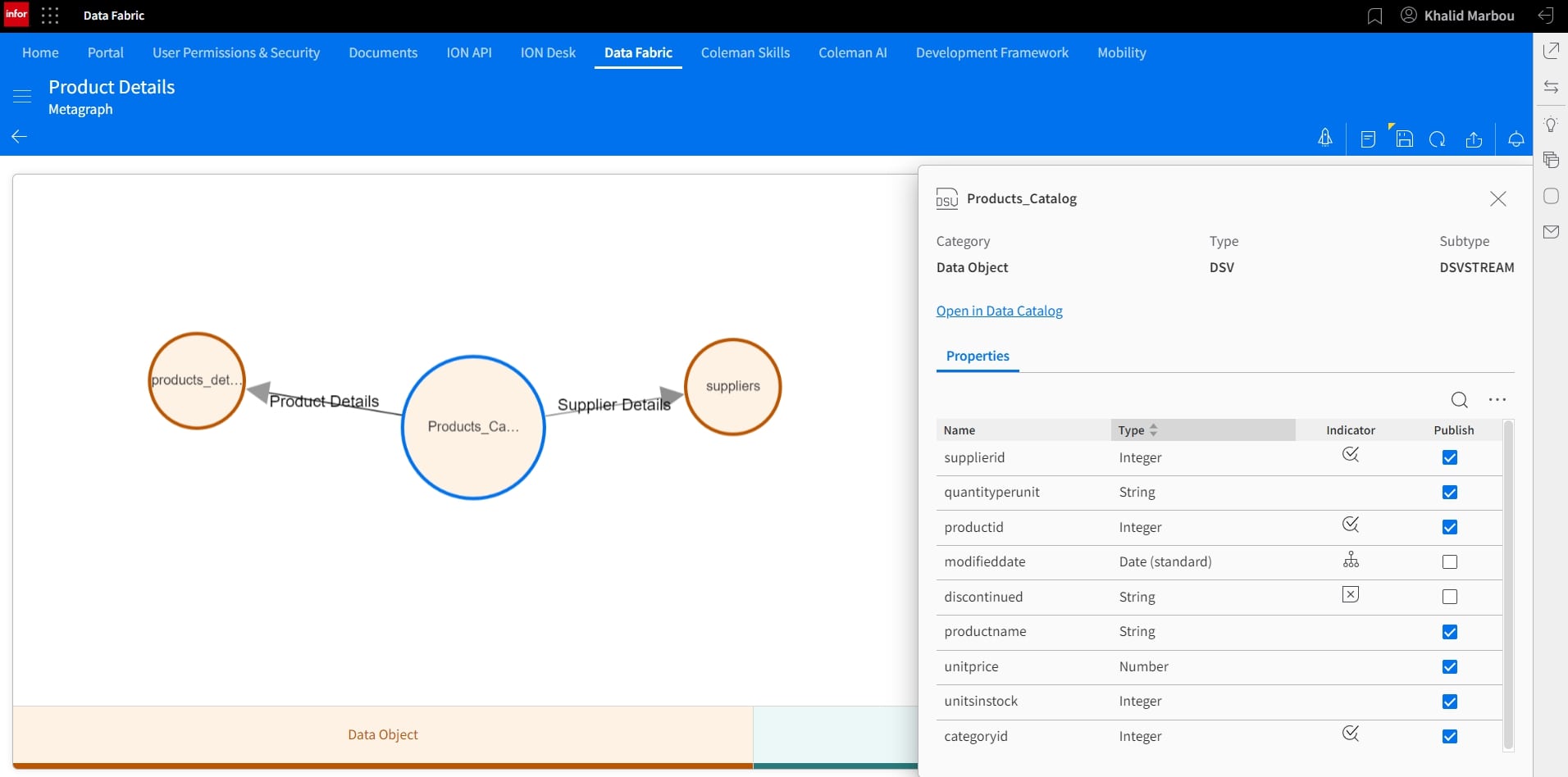Select the Properties tab in panel

click(x=978, y=356)
